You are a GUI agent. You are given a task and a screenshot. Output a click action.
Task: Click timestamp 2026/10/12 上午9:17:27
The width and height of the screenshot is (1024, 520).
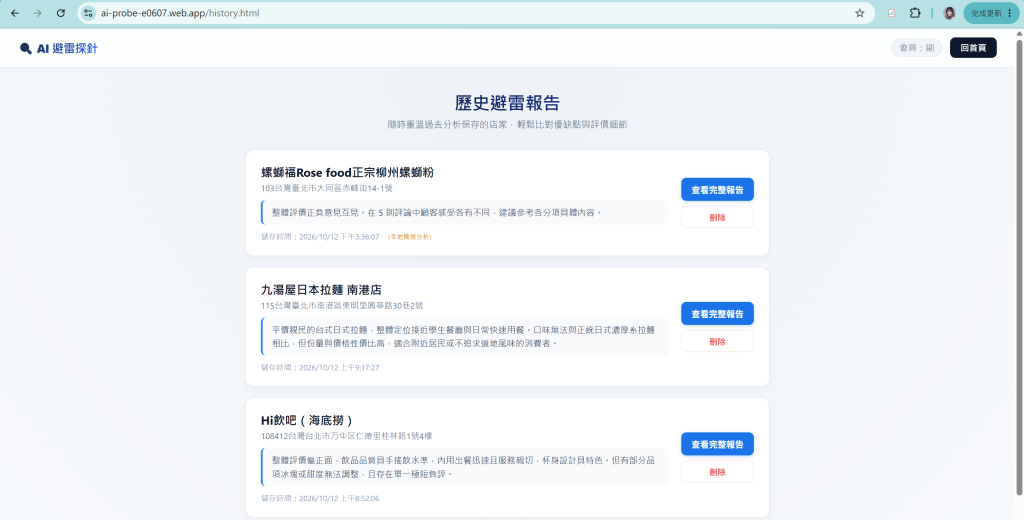tap(339, 368)
